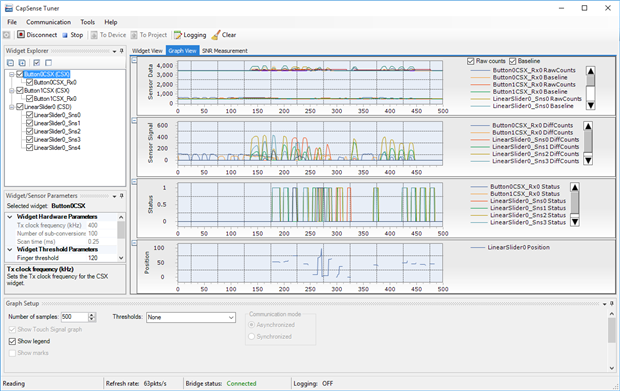The height and width of the screenshot is (391, 620).
Task: Open the Logging notepad icon
Action: coord(178,35)
